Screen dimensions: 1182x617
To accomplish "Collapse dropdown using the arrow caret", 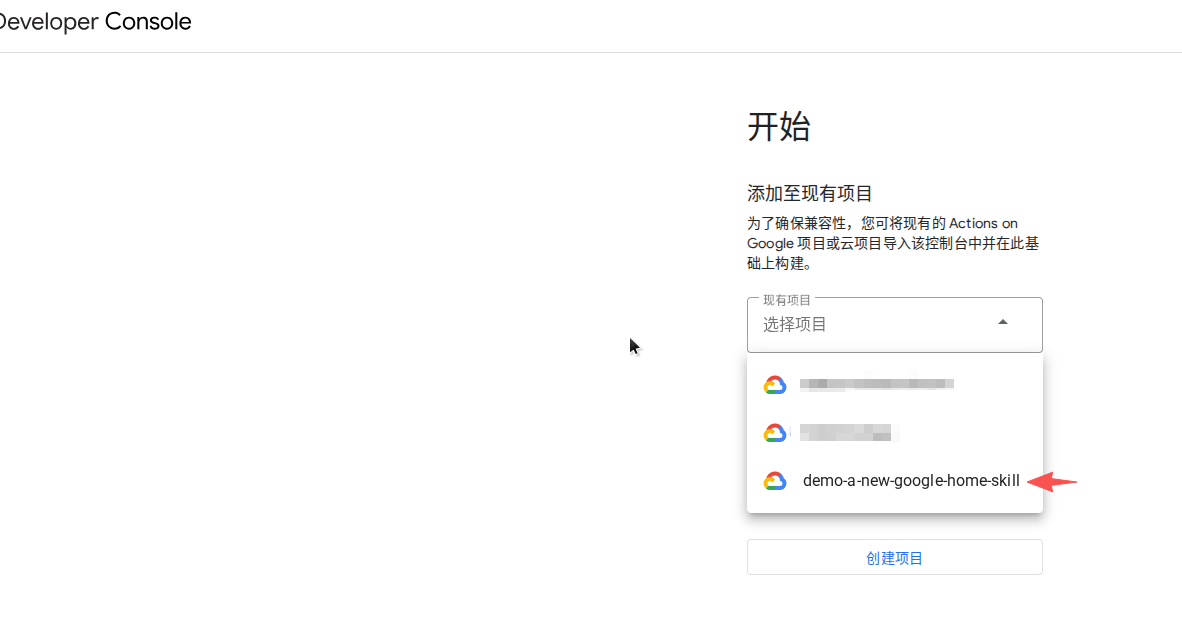I will click(x=1003, y=322).
